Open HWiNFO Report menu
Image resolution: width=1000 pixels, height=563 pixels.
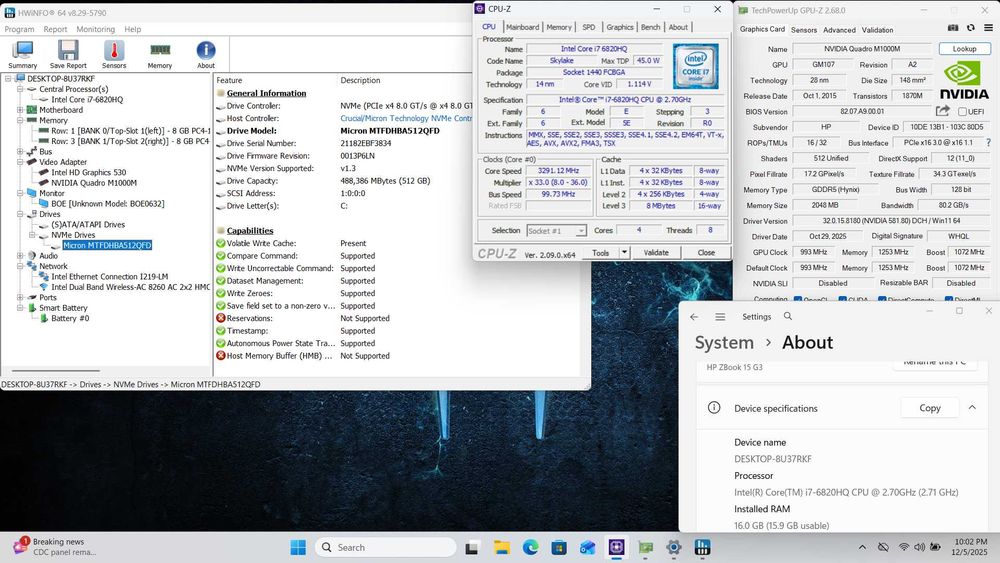click(55, 29)
